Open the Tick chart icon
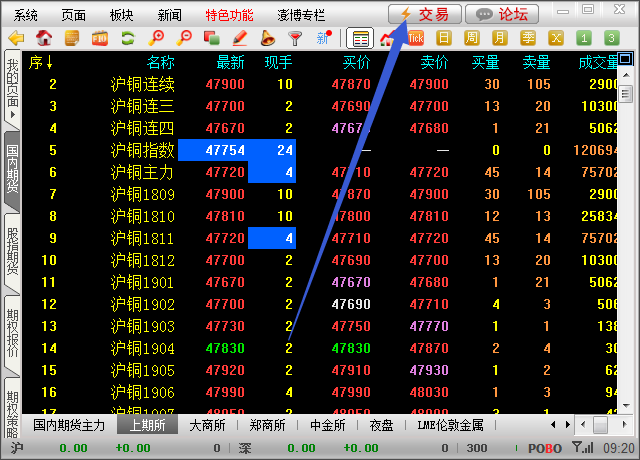Screen dimensions: 640x460 pyautogui.click(x=416, y=39)
